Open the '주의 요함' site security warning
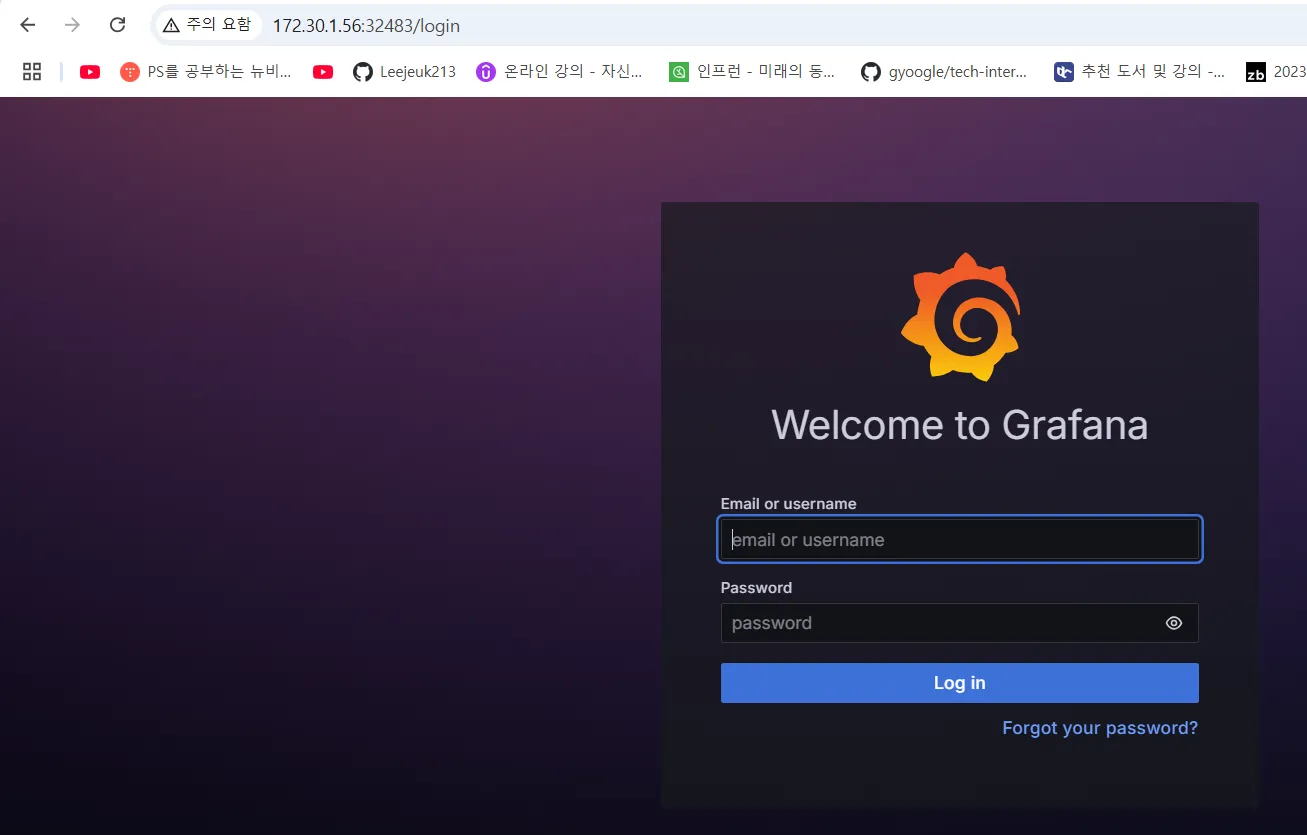The image size is (1307, 835). (x=207, y=25)
